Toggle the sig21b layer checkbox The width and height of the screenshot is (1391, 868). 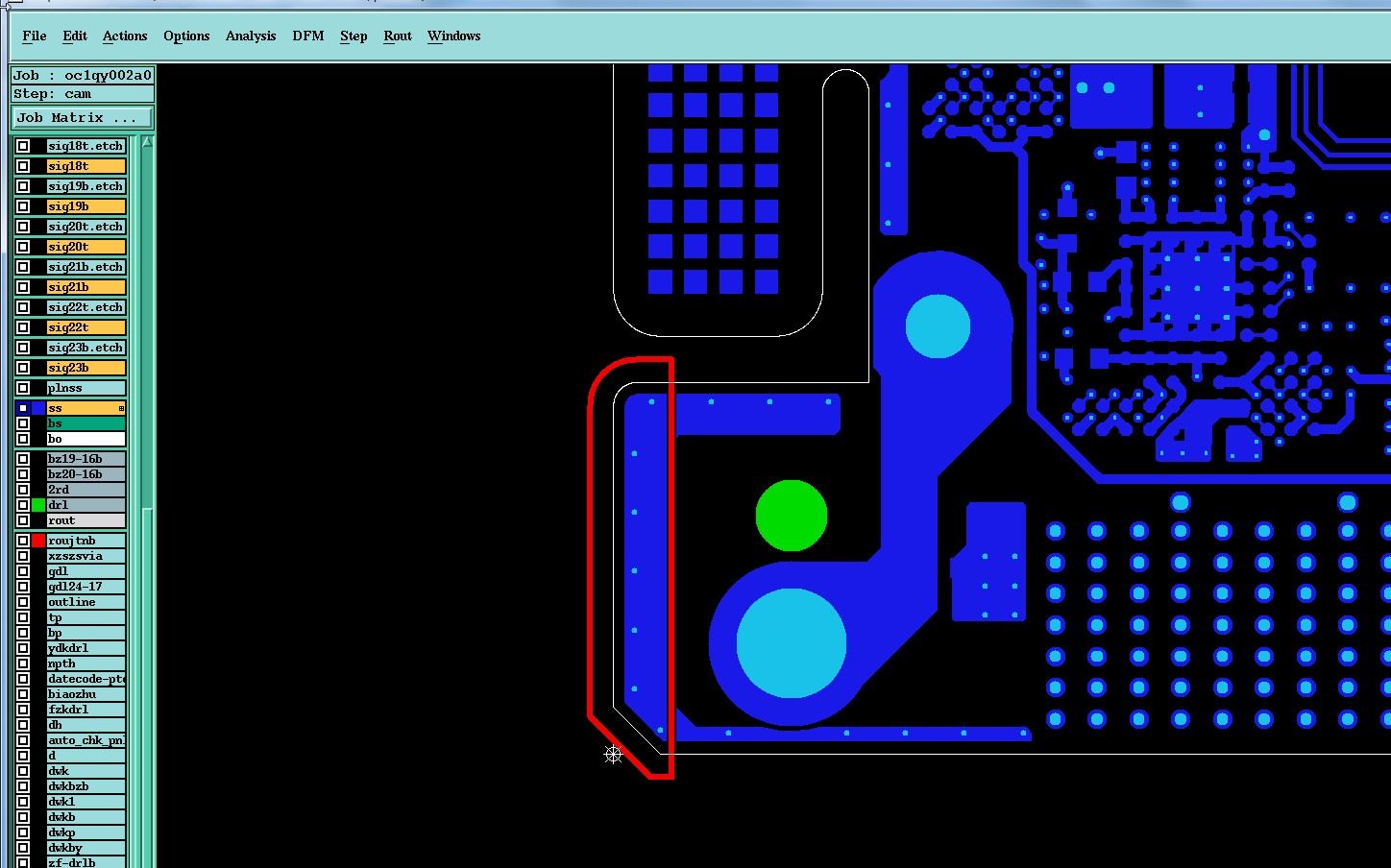click(x=23, y=287)
